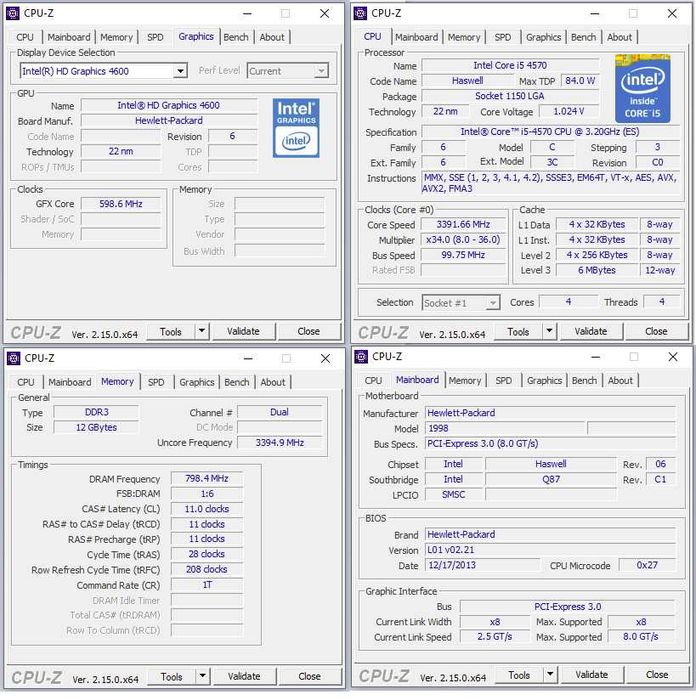This screenshot has height=699, width=696.
Task: Click the GFX Core 598.6 MHz value
Action: click(x=121, y=204)
